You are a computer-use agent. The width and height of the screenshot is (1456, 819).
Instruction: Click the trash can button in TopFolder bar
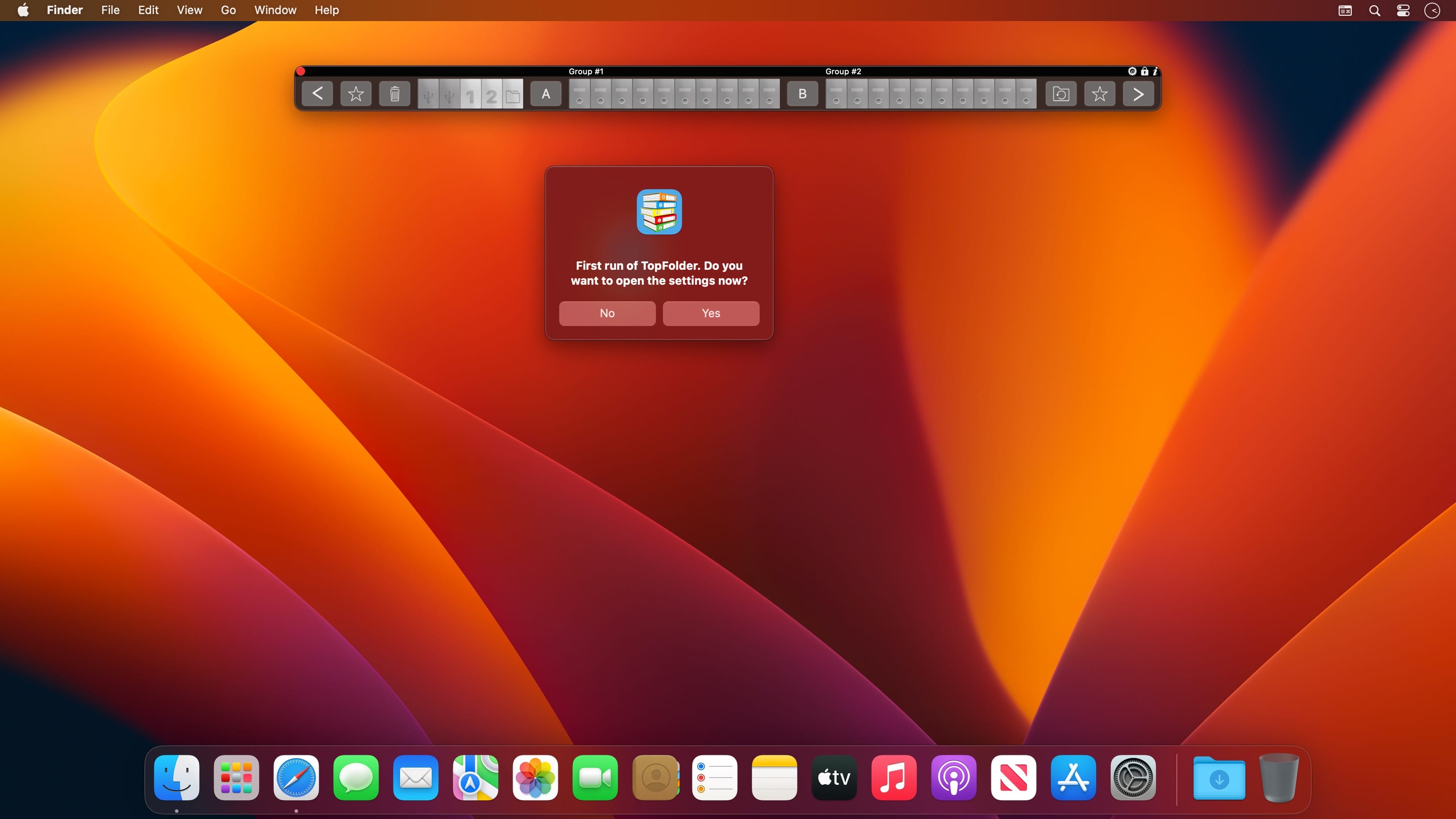coord(394,94)
